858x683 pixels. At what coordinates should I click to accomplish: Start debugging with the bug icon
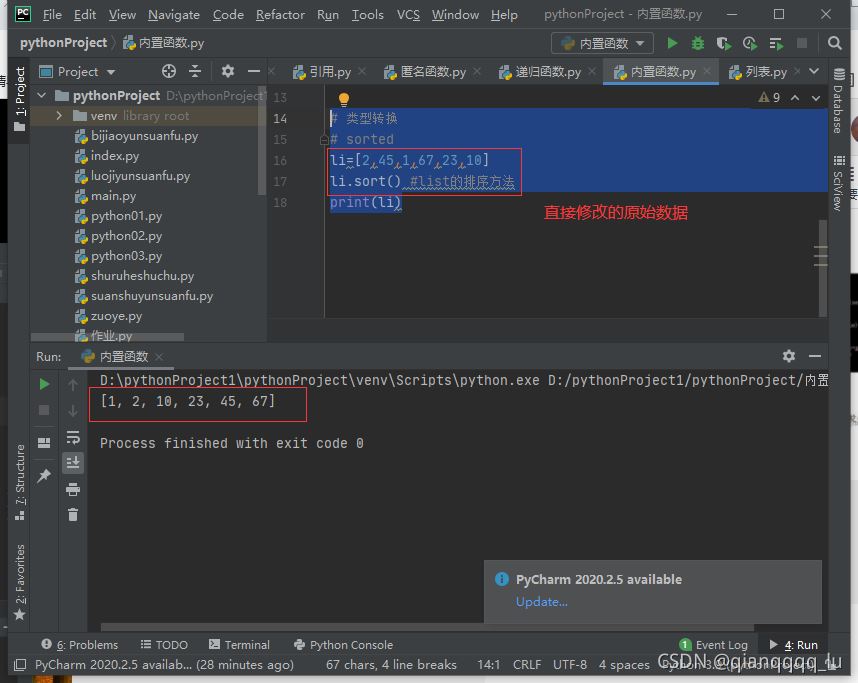coord(698,43)
